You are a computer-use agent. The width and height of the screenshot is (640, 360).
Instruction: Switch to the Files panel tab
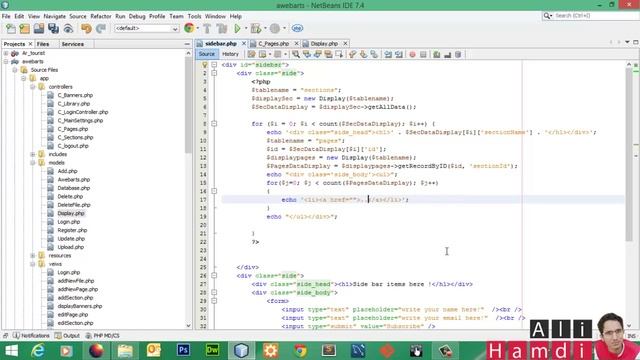coord(43,44)
